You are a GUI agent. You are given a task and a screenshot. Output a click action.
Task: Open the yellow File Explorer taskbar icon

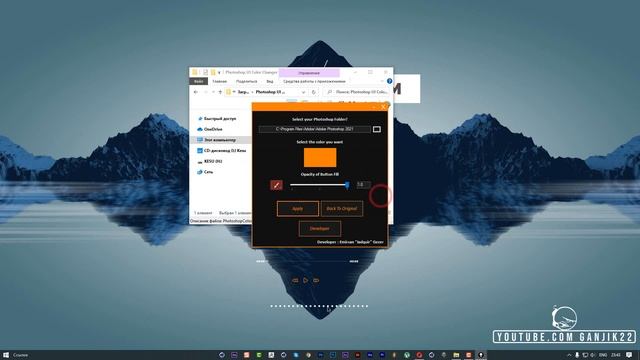coord(456,355)
